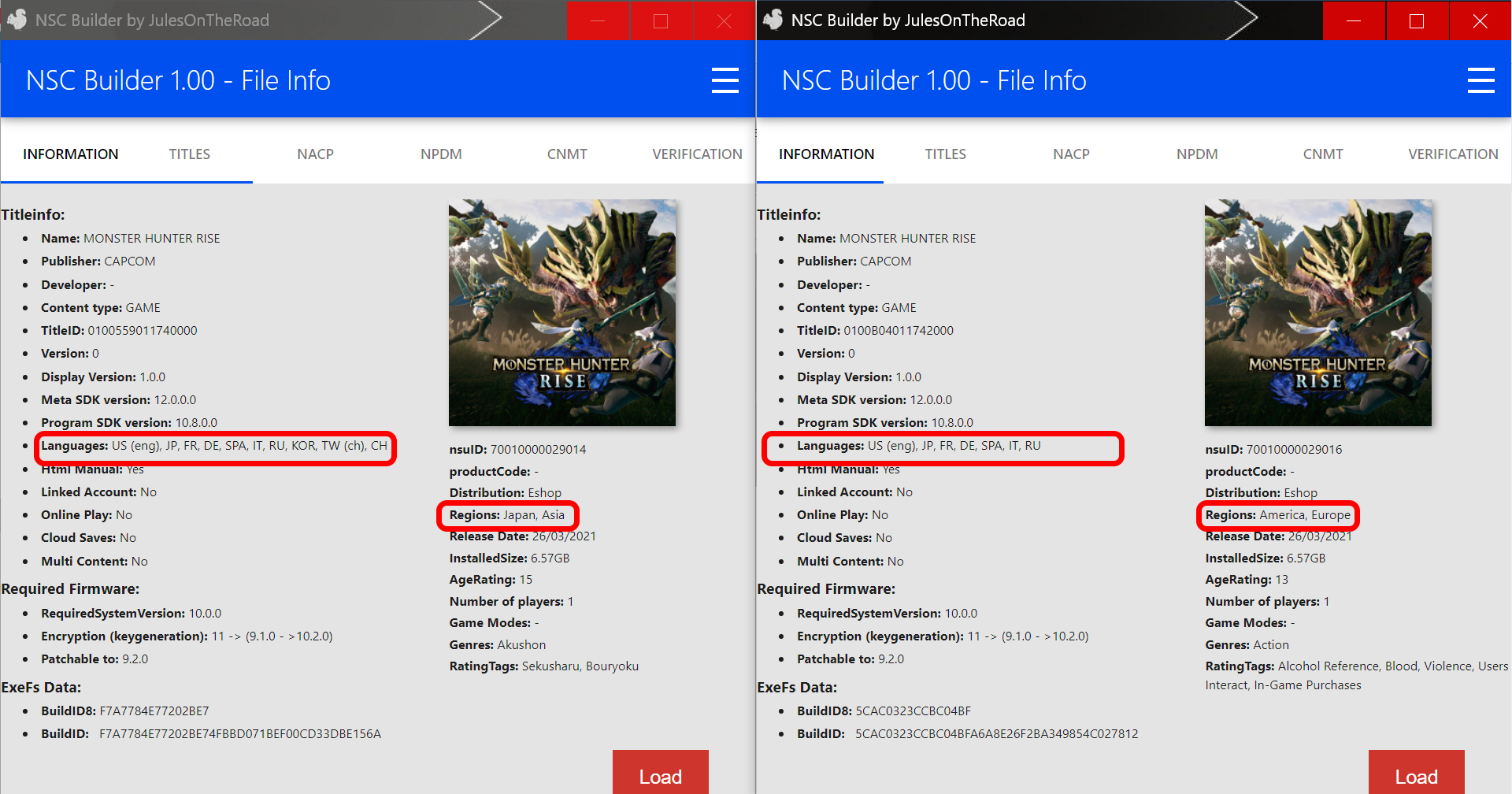Select INFORMATION tab in left window
The height and width of the screenshot is (794, 1512).
[x=71, y=154]
